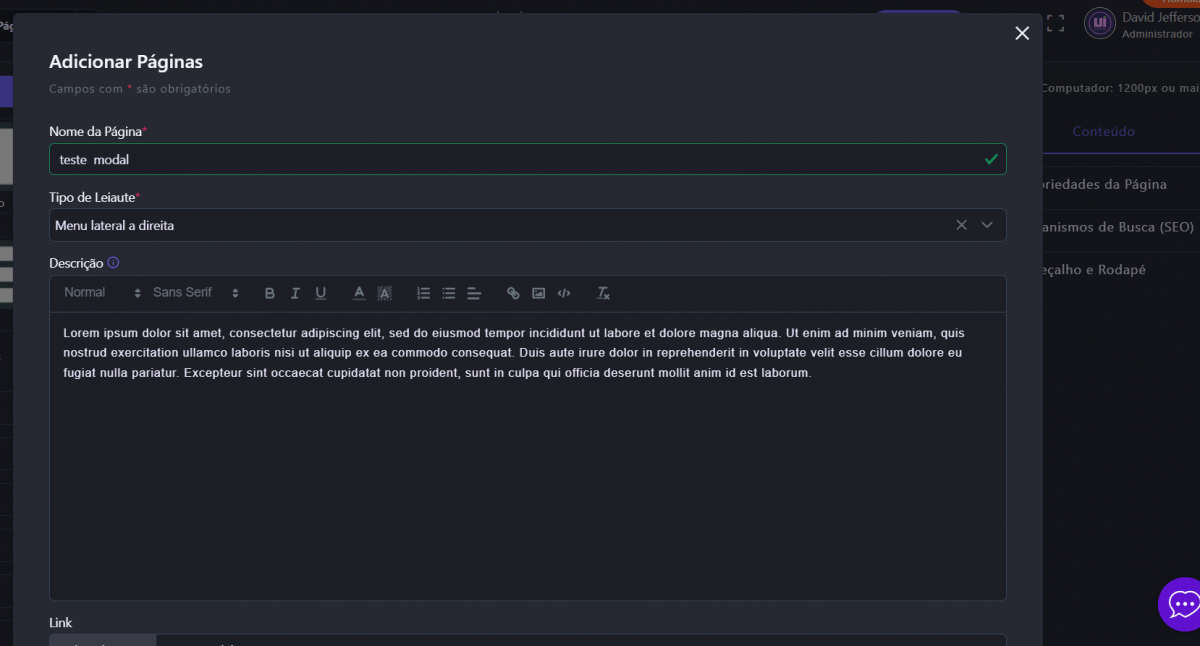Expand the Tipo de Leiaute dropdown
Screen dimensions: 1200x646
coord(987,225)
